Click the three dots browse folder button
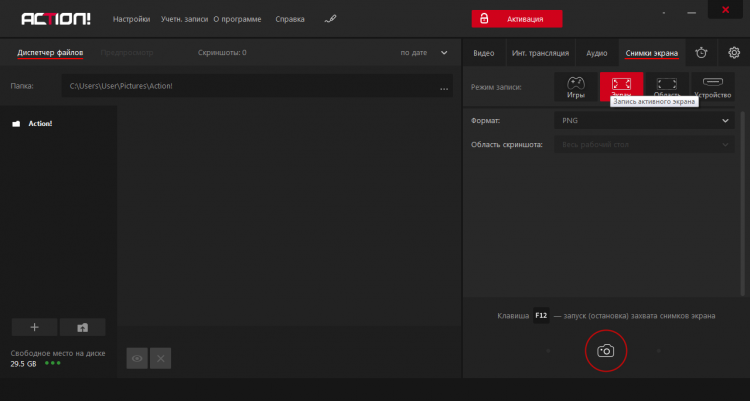Image resolution: width=750 pixels, height=401 pixels. tap(444, 88)
